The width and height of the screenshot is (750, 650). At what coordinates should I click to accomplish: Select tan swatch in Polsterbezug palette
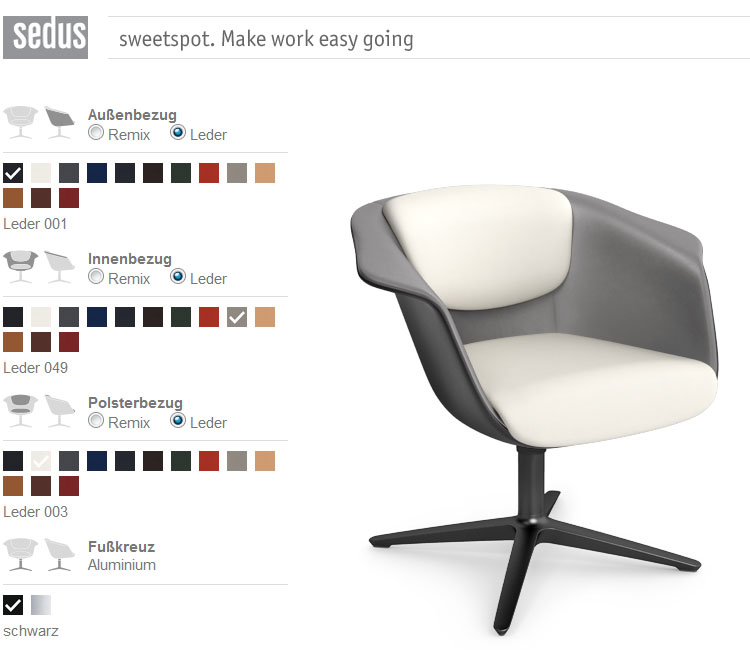coord(265,461)
